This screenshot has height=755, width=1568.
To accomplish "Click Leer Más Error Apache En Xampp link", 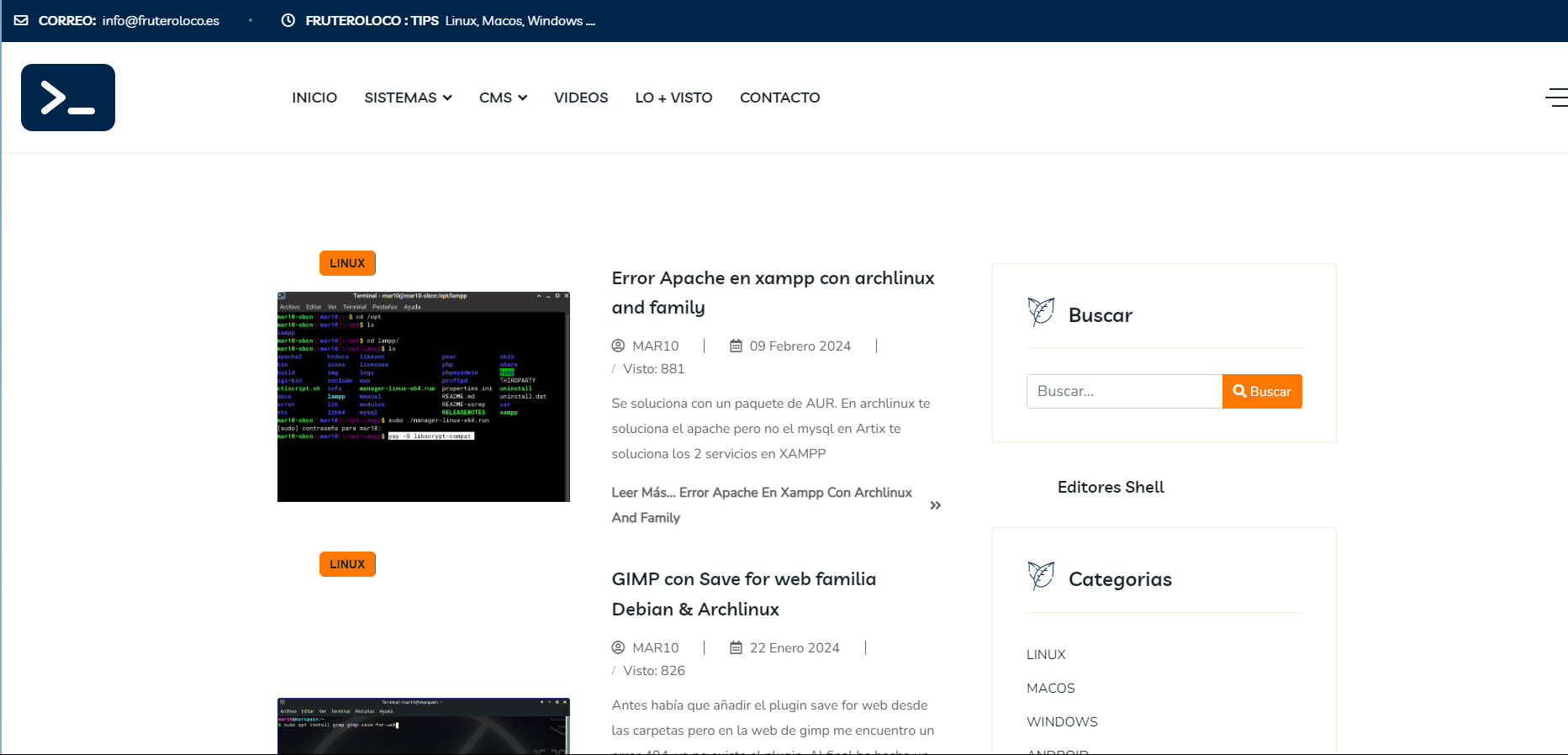I will (762, 504).
